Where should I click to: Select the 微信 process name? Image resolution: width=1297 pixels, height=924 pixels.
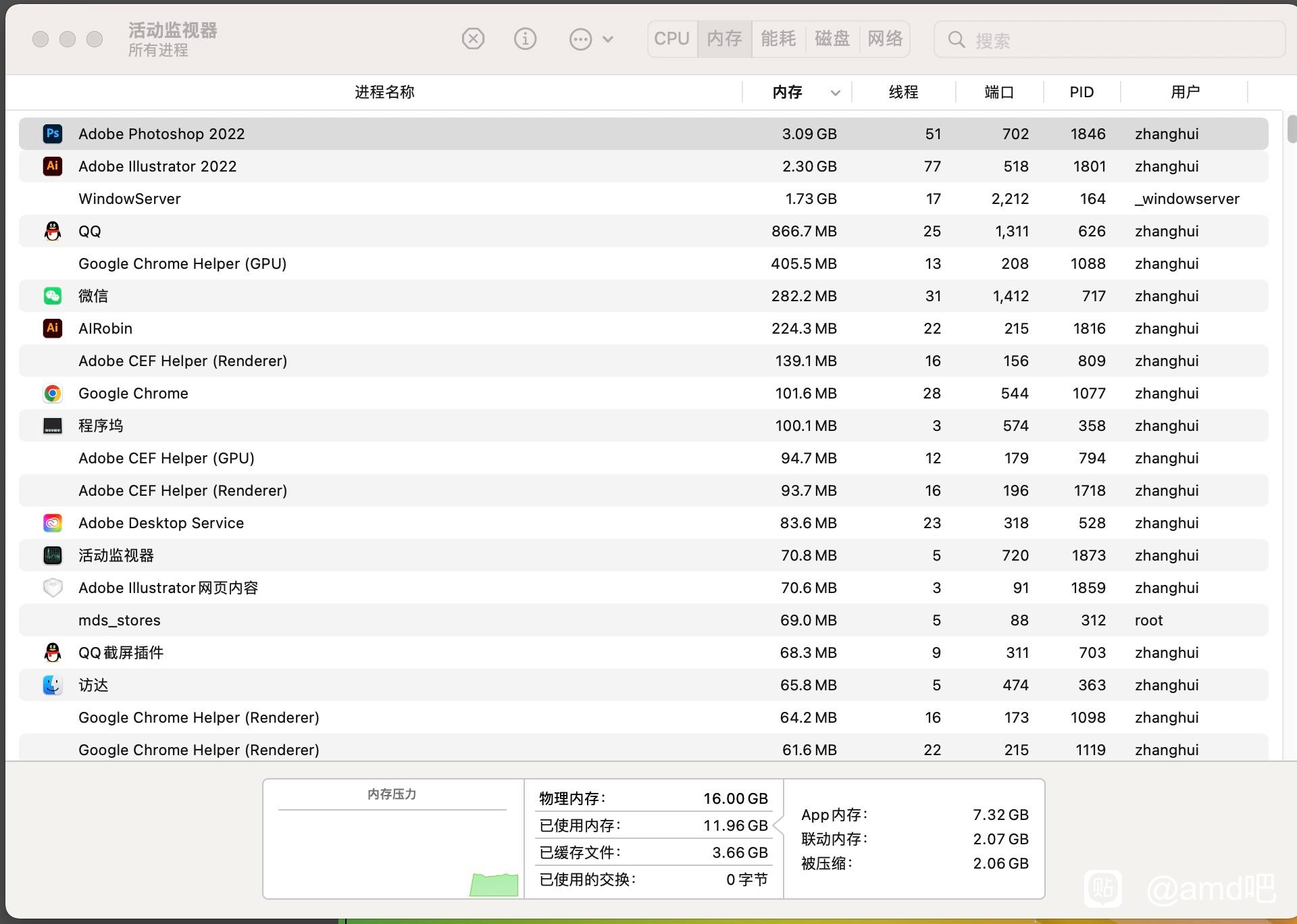93,296
